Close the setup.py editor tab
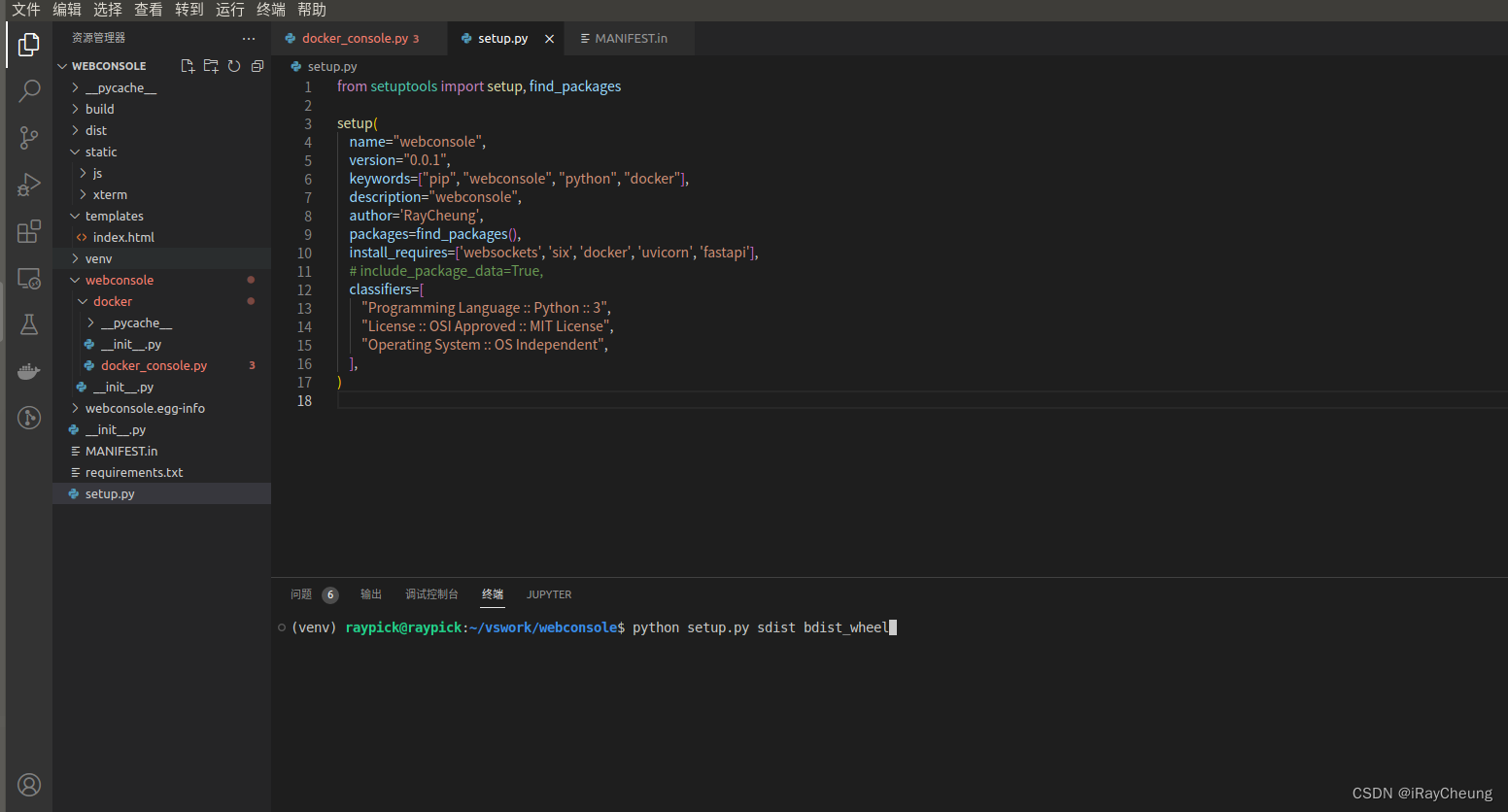Image resolution: width=1508 pixels, height=812 pixels. (x=549, y=39)
